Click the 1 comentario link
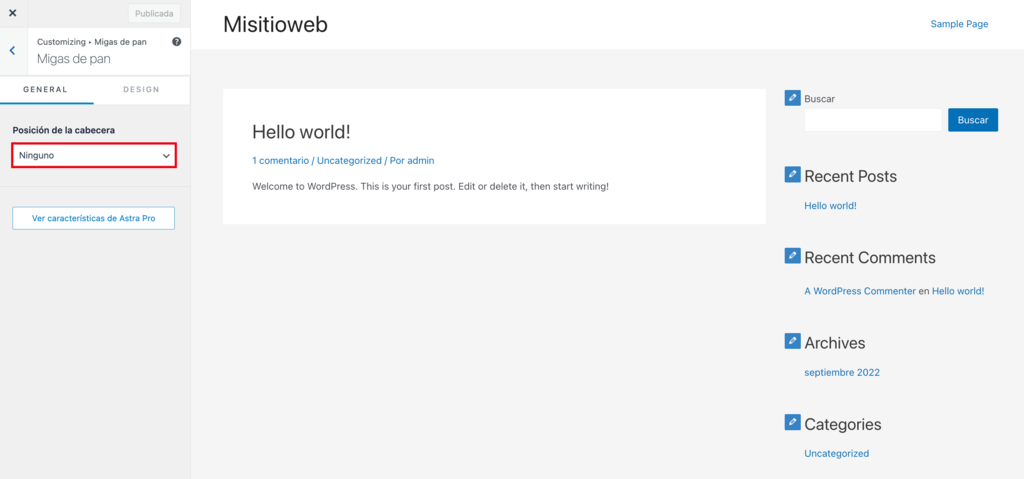Image resolution: width=1024 pixels, height=479 pixels. pyautogui.click(x=281, y=160)
